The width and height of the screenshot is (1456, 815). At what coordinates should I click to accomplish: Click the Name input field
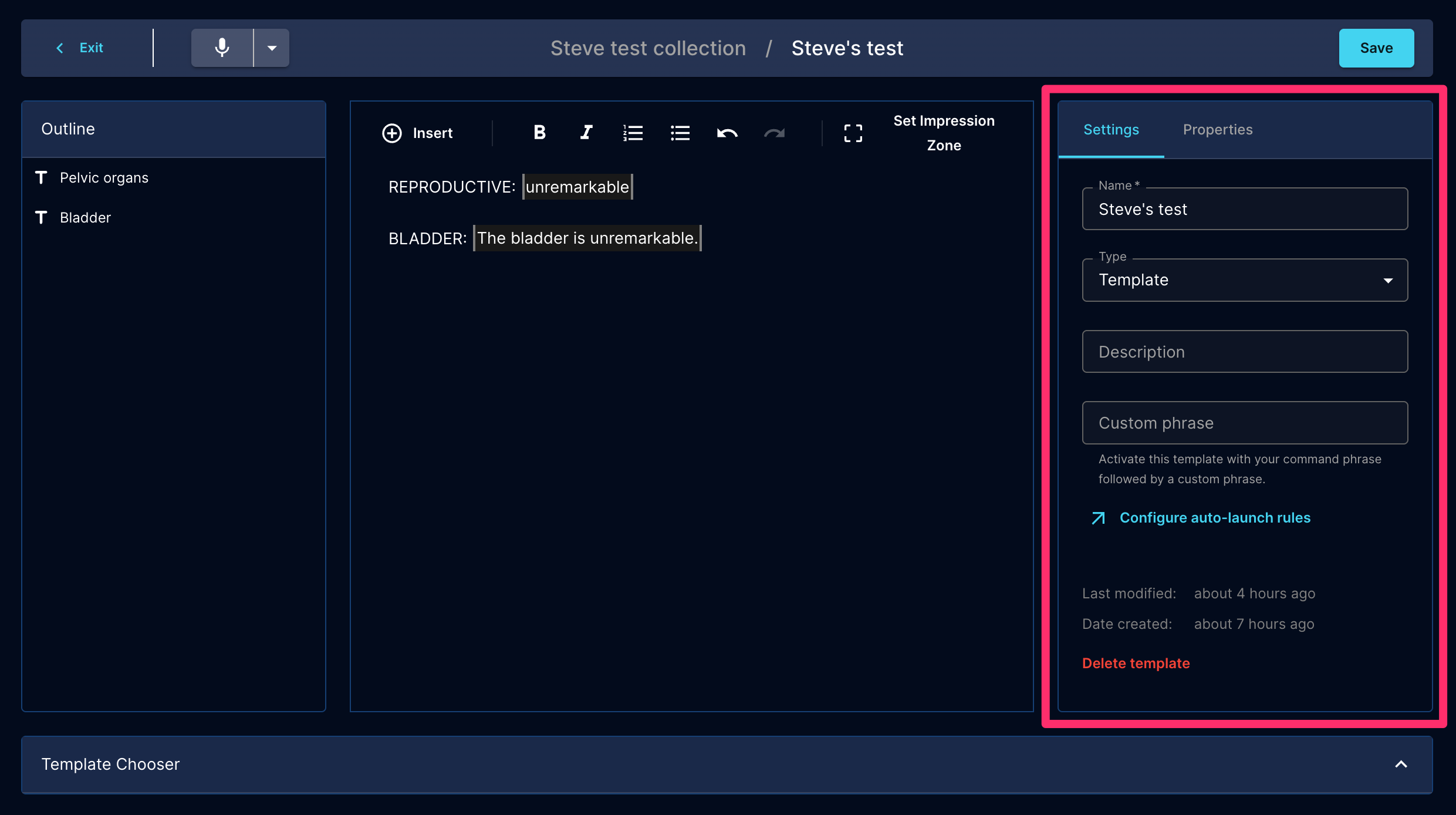[x=1245, y=209]
